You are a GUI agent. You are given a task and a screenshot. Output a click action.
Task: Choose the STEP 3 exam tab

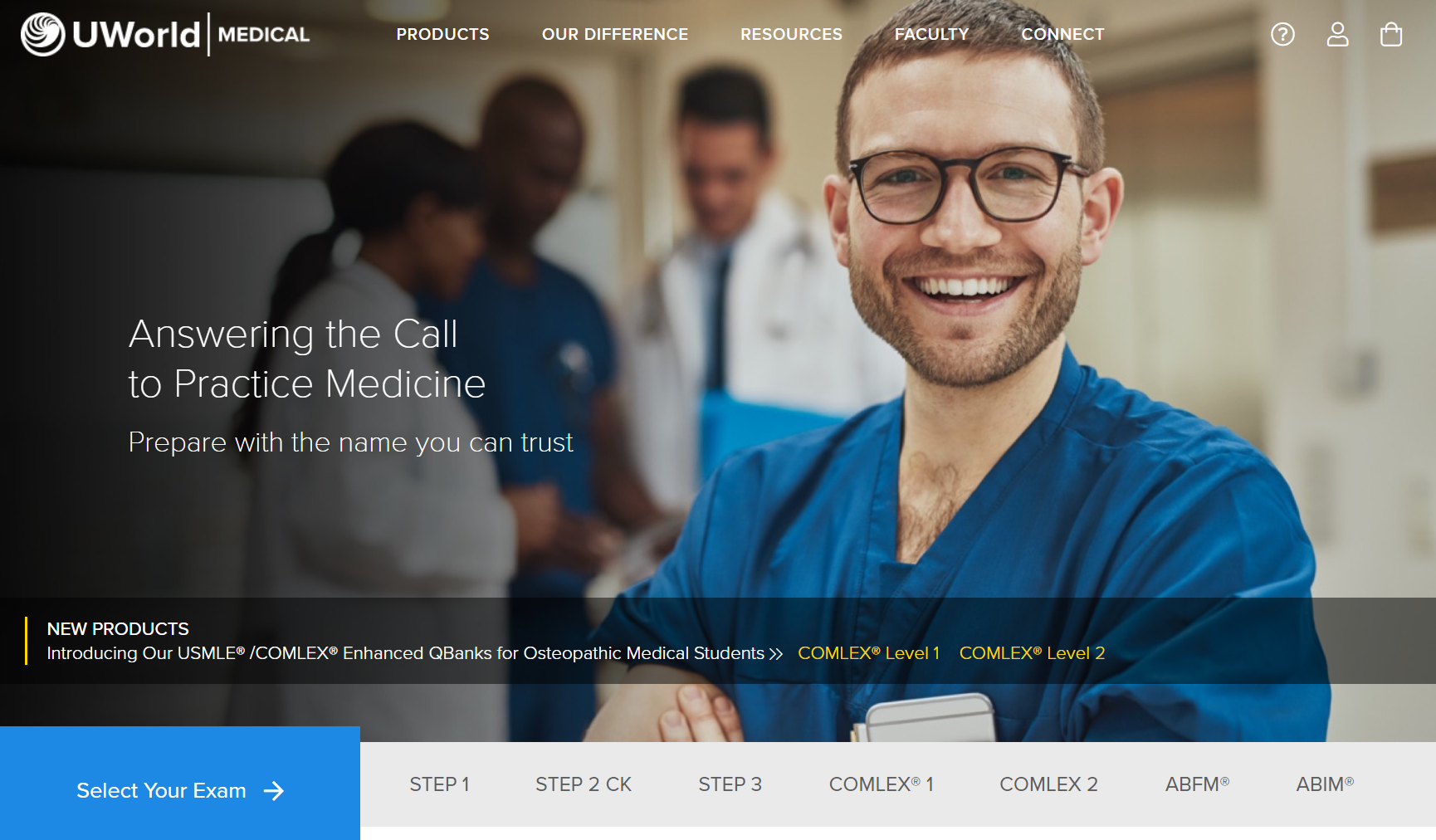(x=730, y=784)
